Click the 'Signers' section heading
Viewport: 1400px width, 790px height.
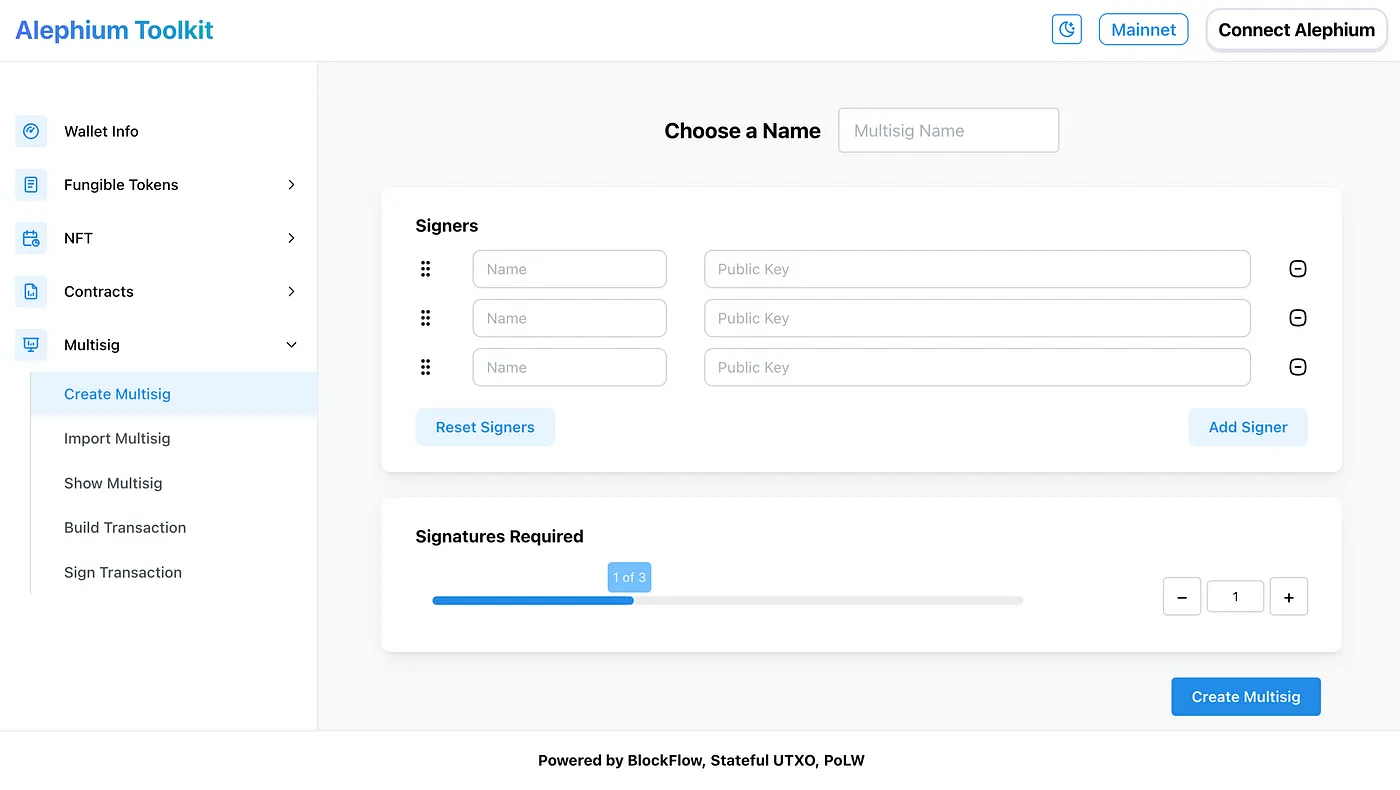[447, 226]
